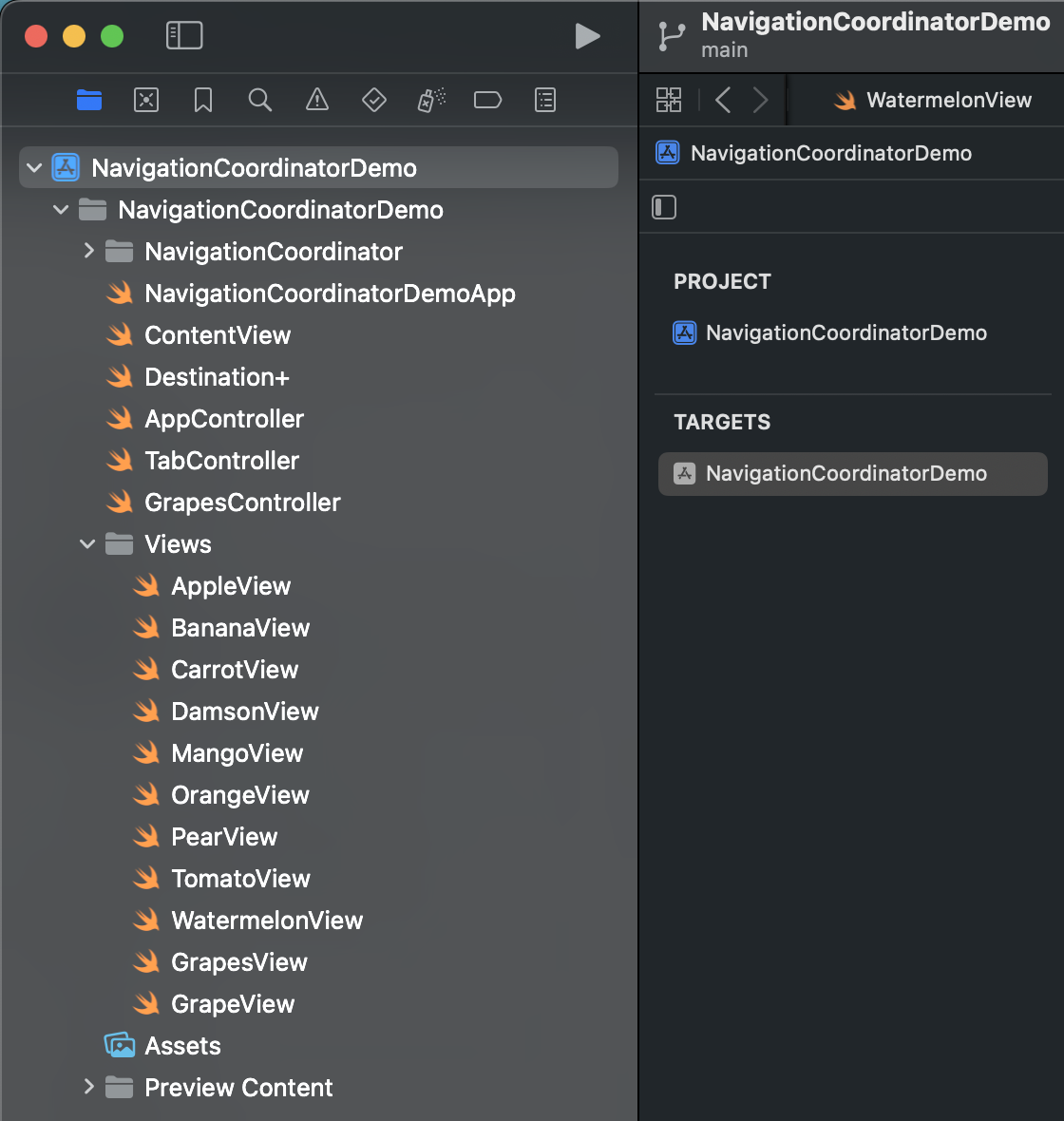Select the WatermelonView editor tab
The height and width of the screenshot is (1121, 1064).
pos(932,100)
